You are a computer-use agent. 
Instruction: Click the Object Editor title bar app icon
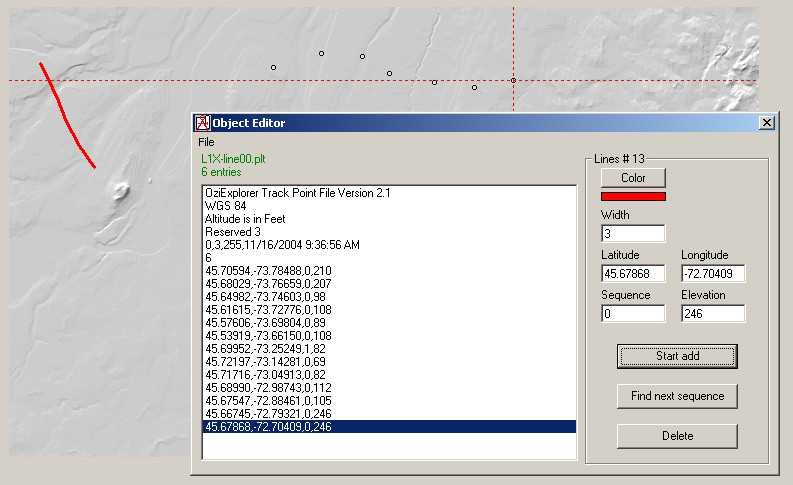202,123
